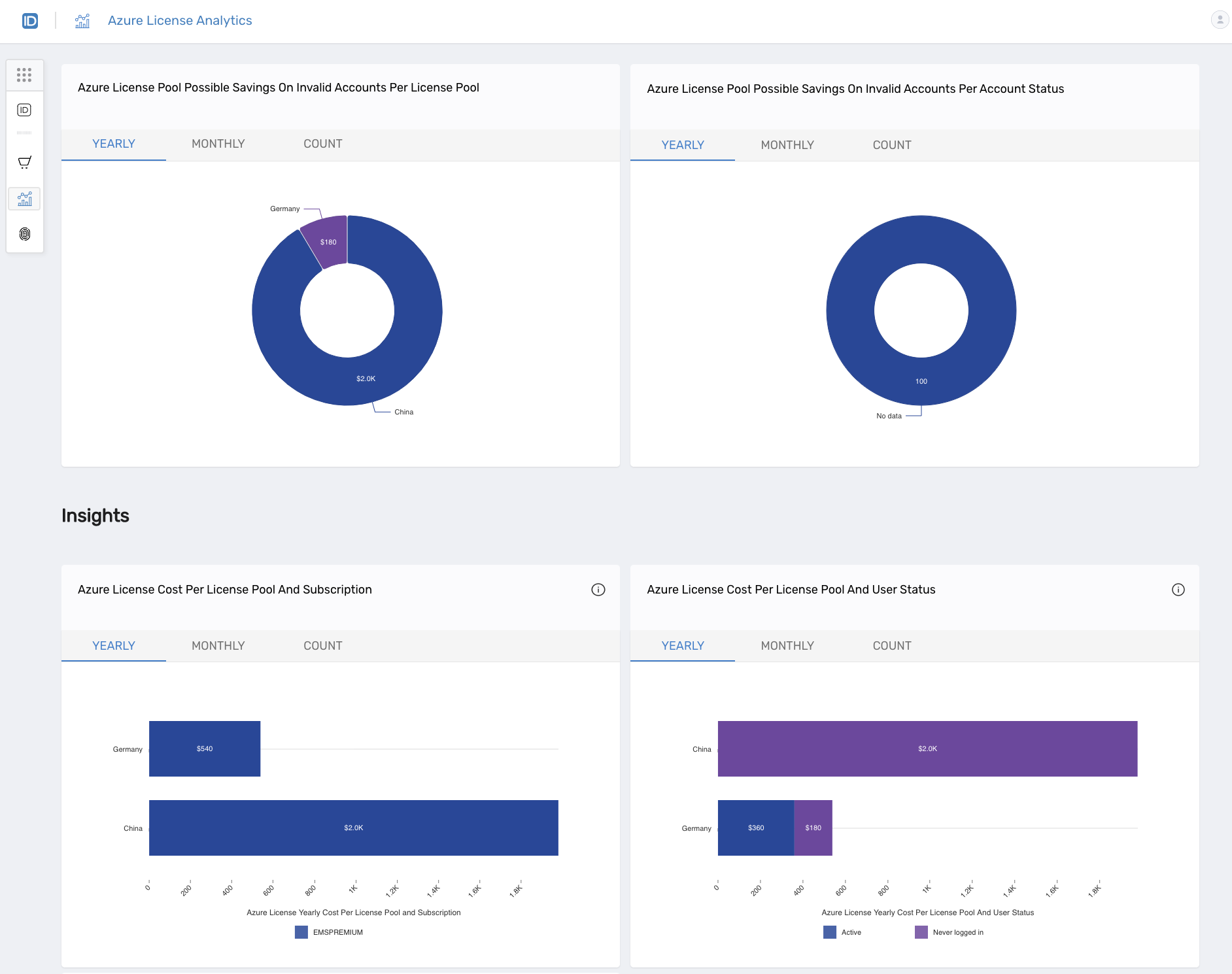Viewport: 1232px width, 974px height.
Task: Click the fingerprint module icon in the sidebar
Action: pos(24,234)
